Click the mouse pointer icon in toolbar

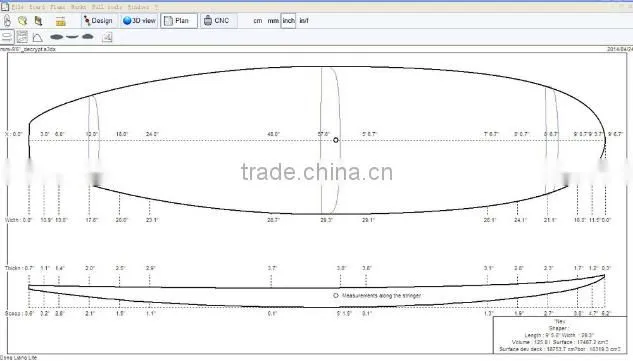pyautogui.click(x=7, y=21)
